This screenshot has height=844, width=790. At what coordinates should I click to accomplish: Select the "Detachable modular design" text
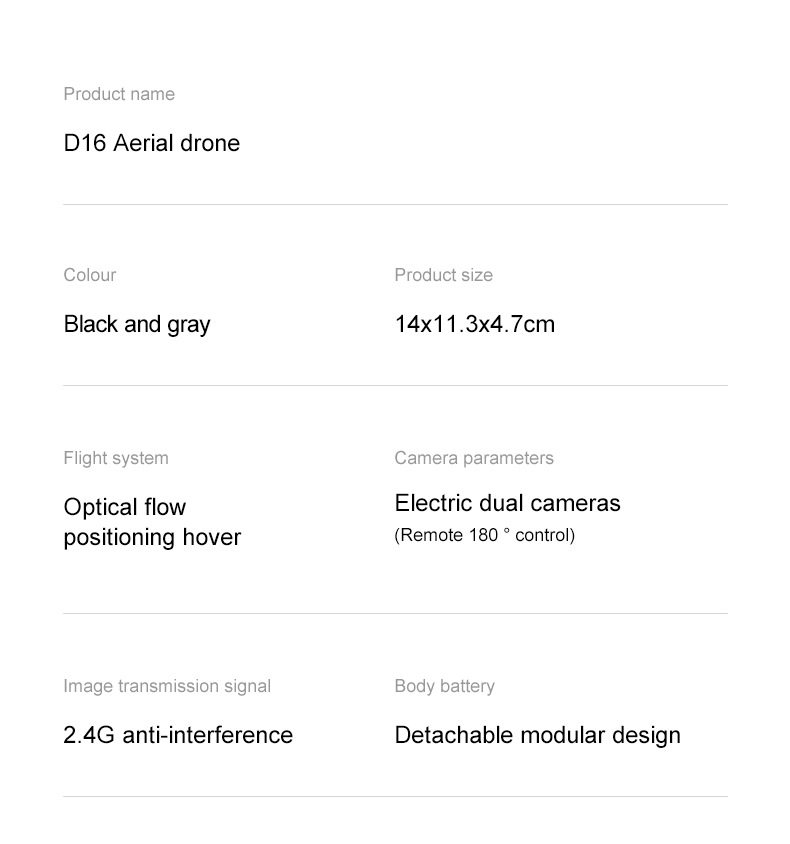(x=537, y=735)
